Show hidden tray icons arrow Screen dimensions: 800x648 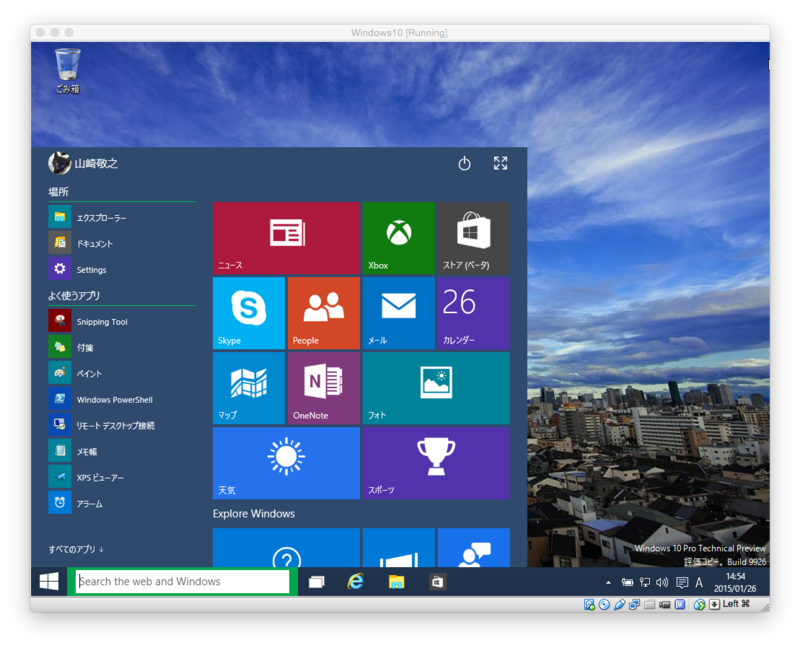[x=608, y=582]
